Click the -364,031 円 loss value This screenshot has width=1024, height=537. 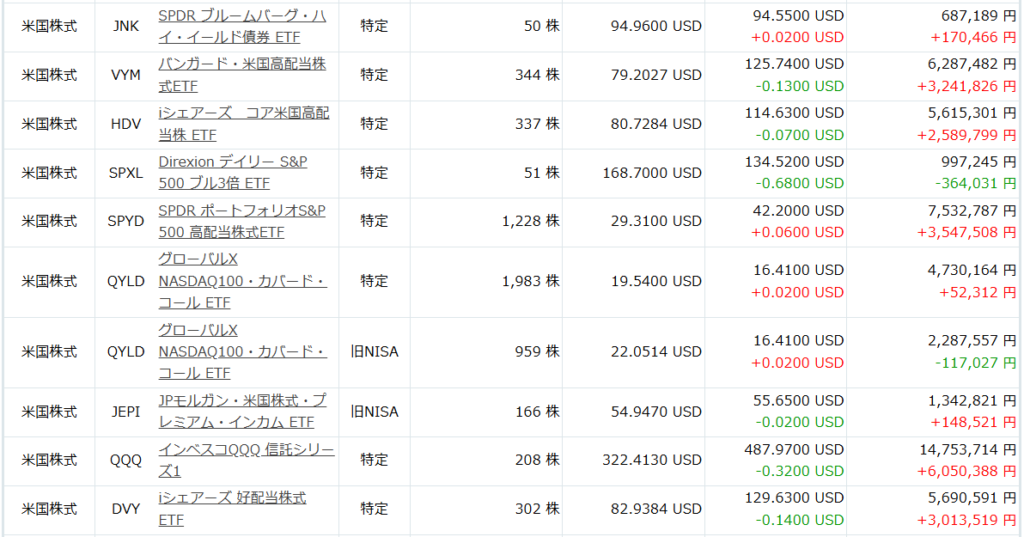(976, 184)
